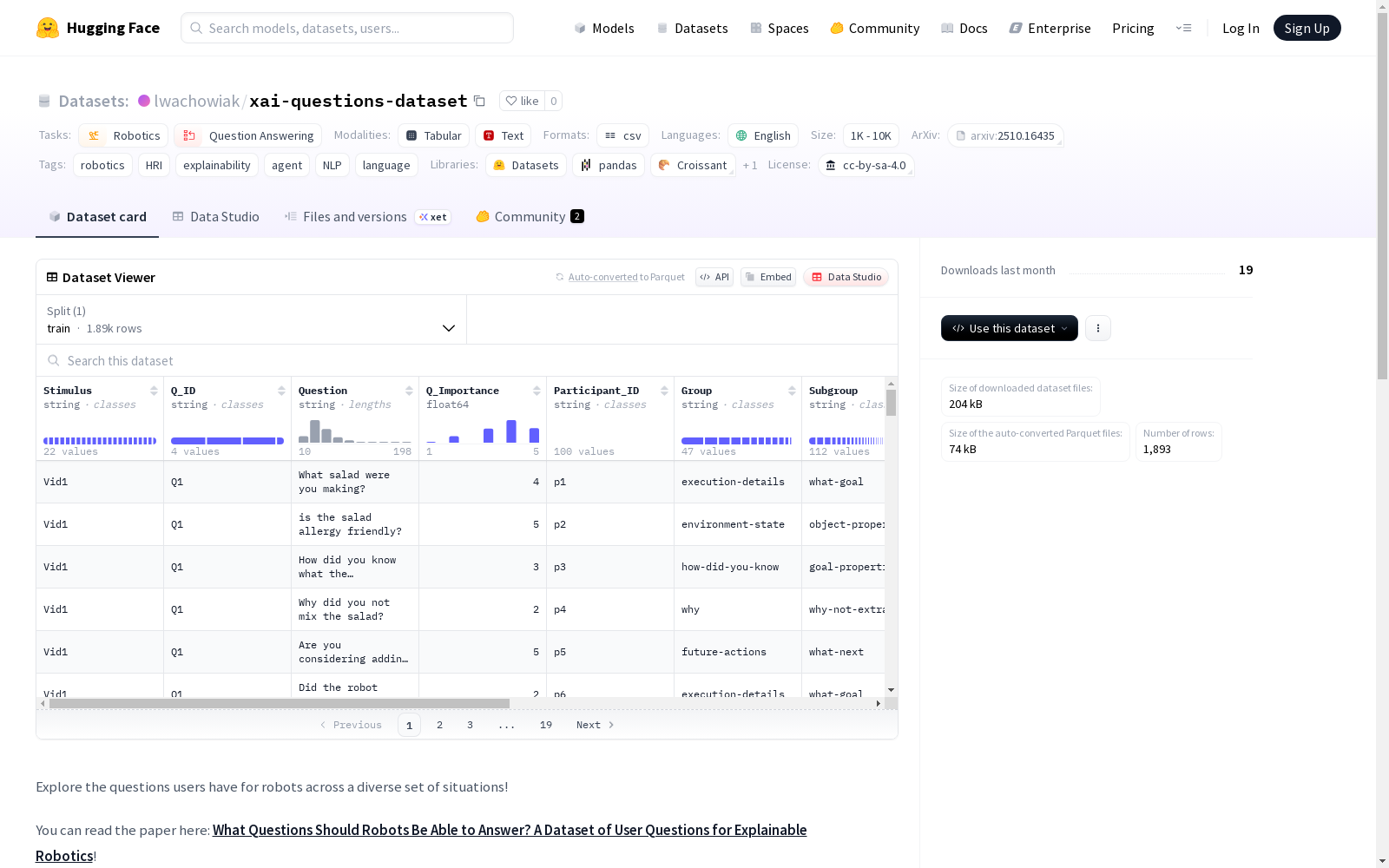Switch to the Community tab
The width and height of the screenshot is (1389, 868).
click(x=530, y=217)
